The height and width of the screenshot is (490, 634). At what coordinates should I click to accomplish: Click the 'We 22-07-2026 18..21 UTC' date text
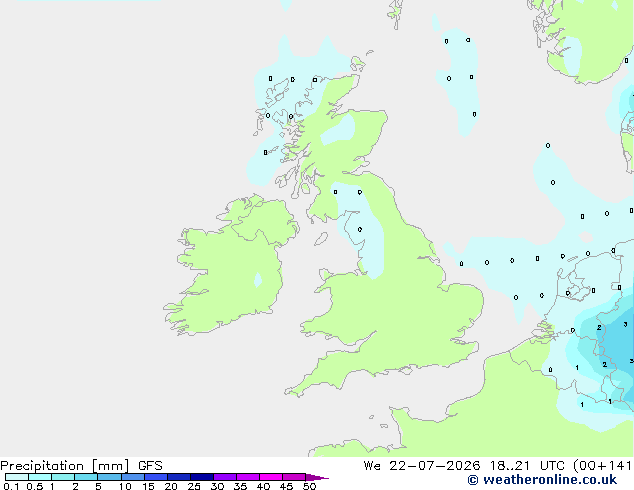(x=464, y=466)
